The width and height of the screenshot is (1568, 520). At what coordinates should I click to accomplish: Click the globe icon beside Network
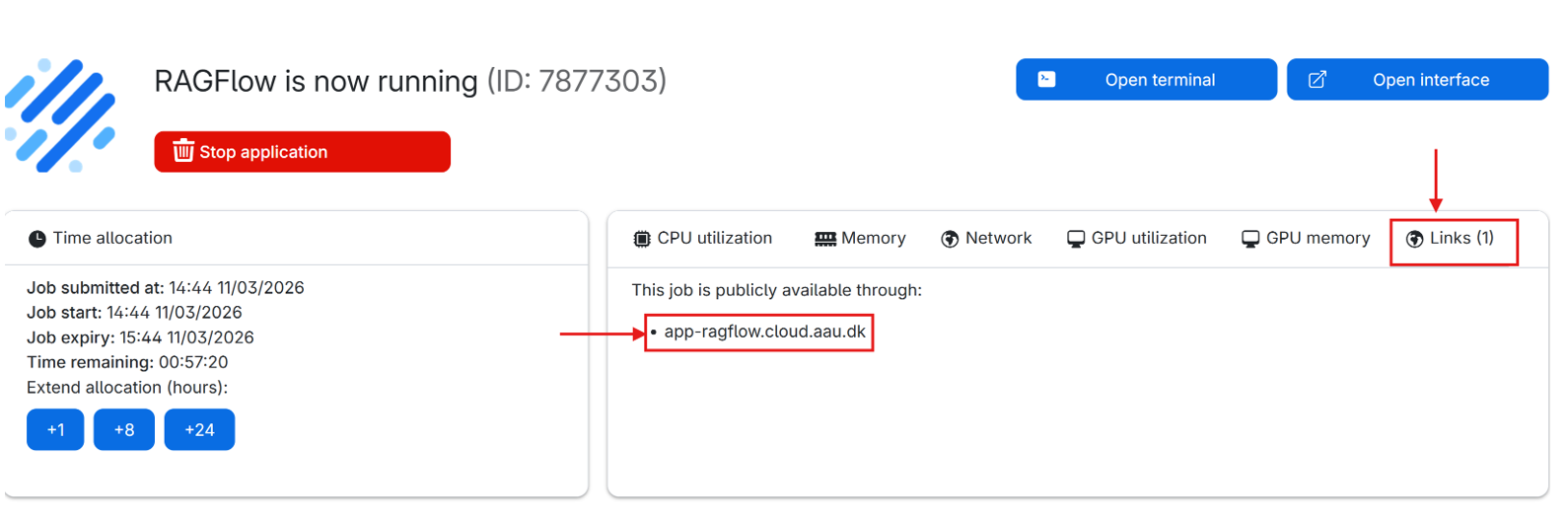coord(950,239)
